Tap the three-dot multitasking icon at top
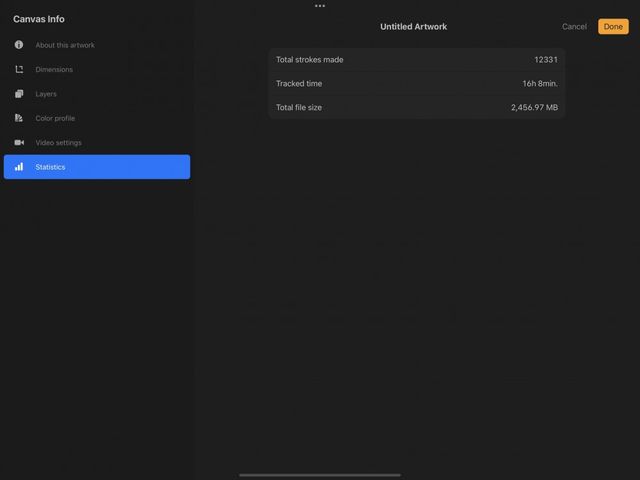Image resolution: width=640 pixels, height=480 pixels. click(x=320, y=6)
